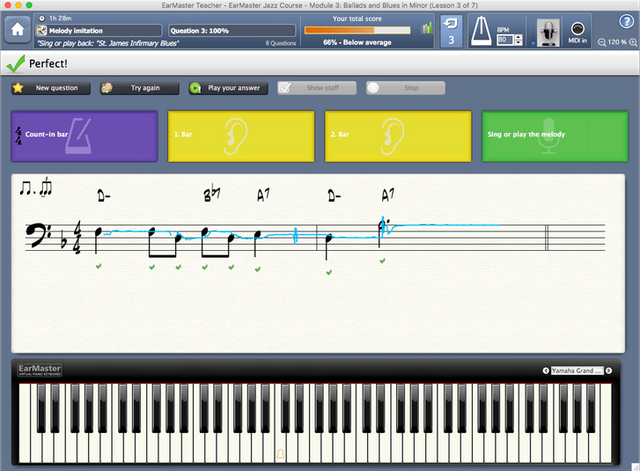Click the first A7 chord symbol
640x471 pixels.
(263, 195)
